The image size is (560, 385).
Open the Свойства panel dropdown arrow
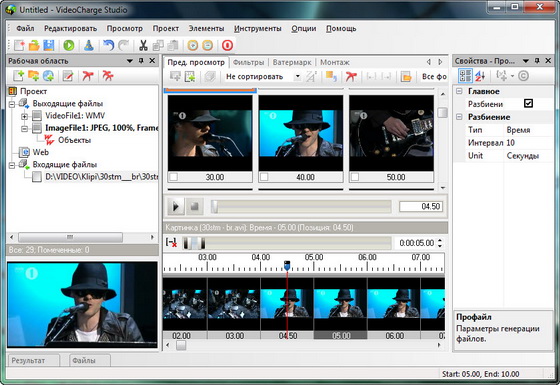(x=525, y=61)
